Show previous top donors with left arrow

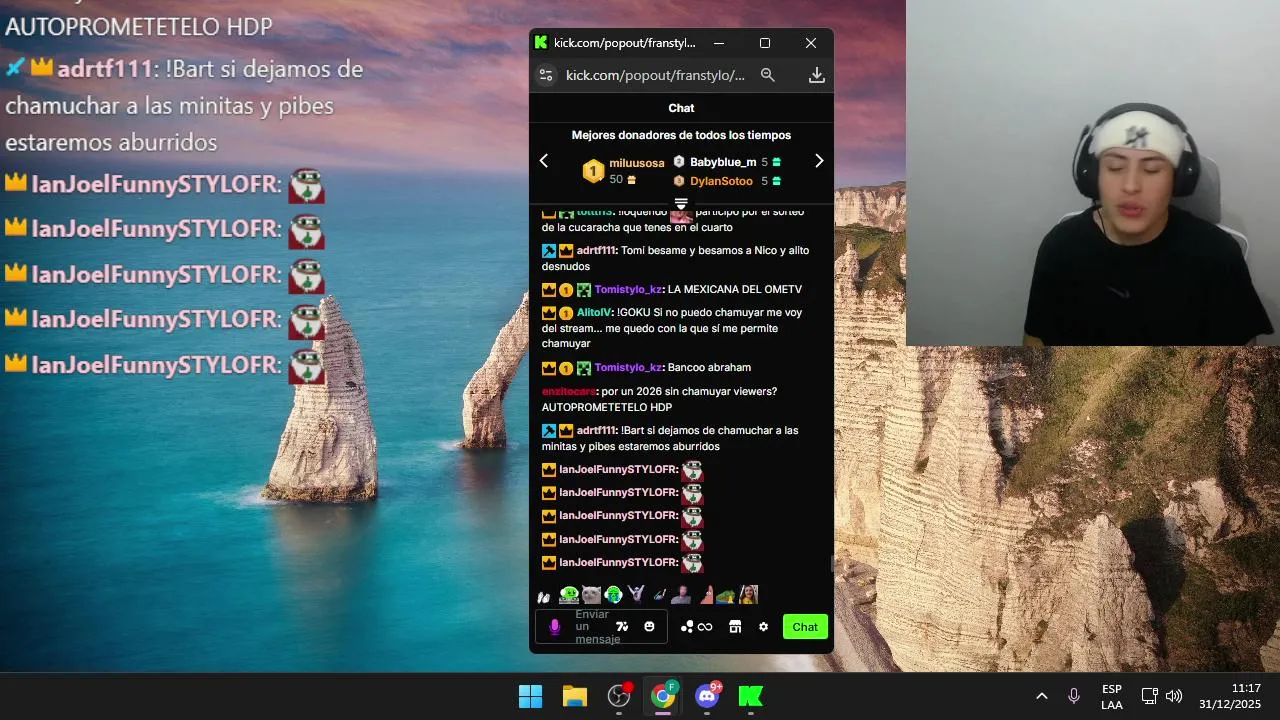click(x=544, y=161)
